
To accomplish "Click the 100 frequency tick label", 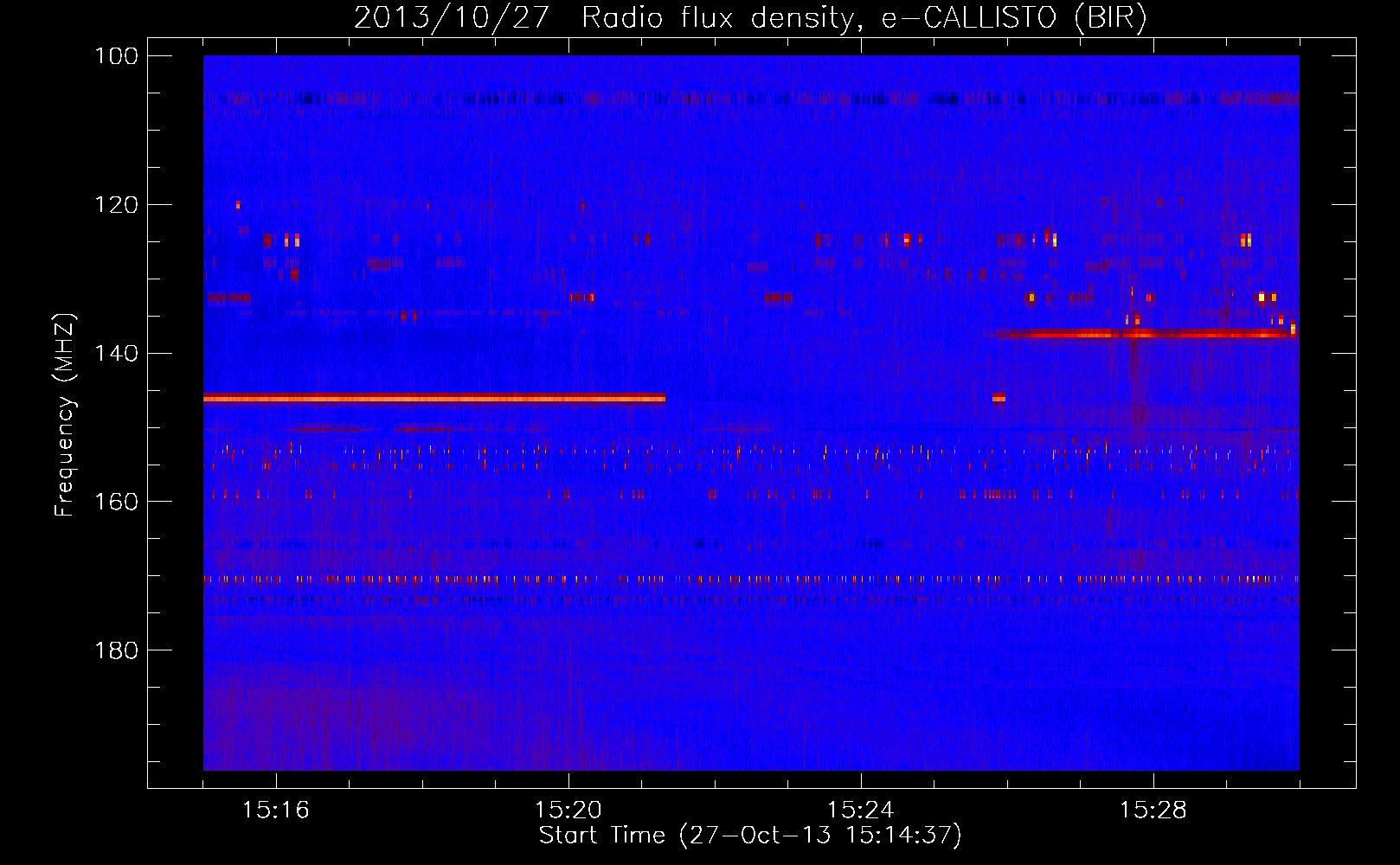I will [116, 56].
